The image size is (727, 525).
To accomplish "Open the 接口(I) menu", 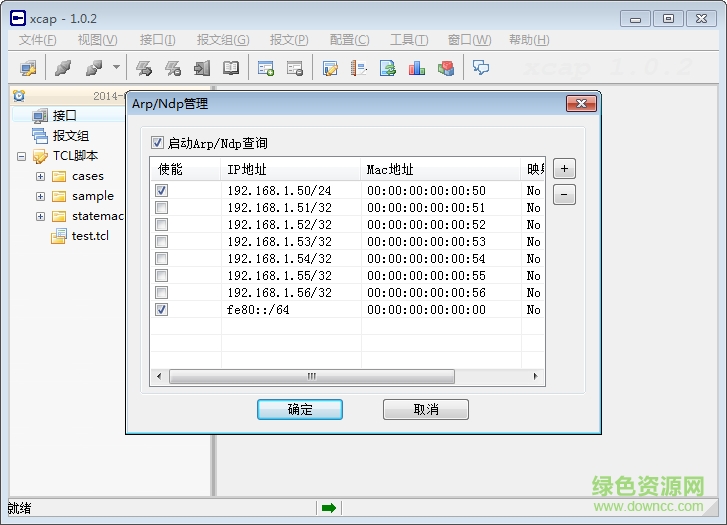I will [x=158, y=40].
